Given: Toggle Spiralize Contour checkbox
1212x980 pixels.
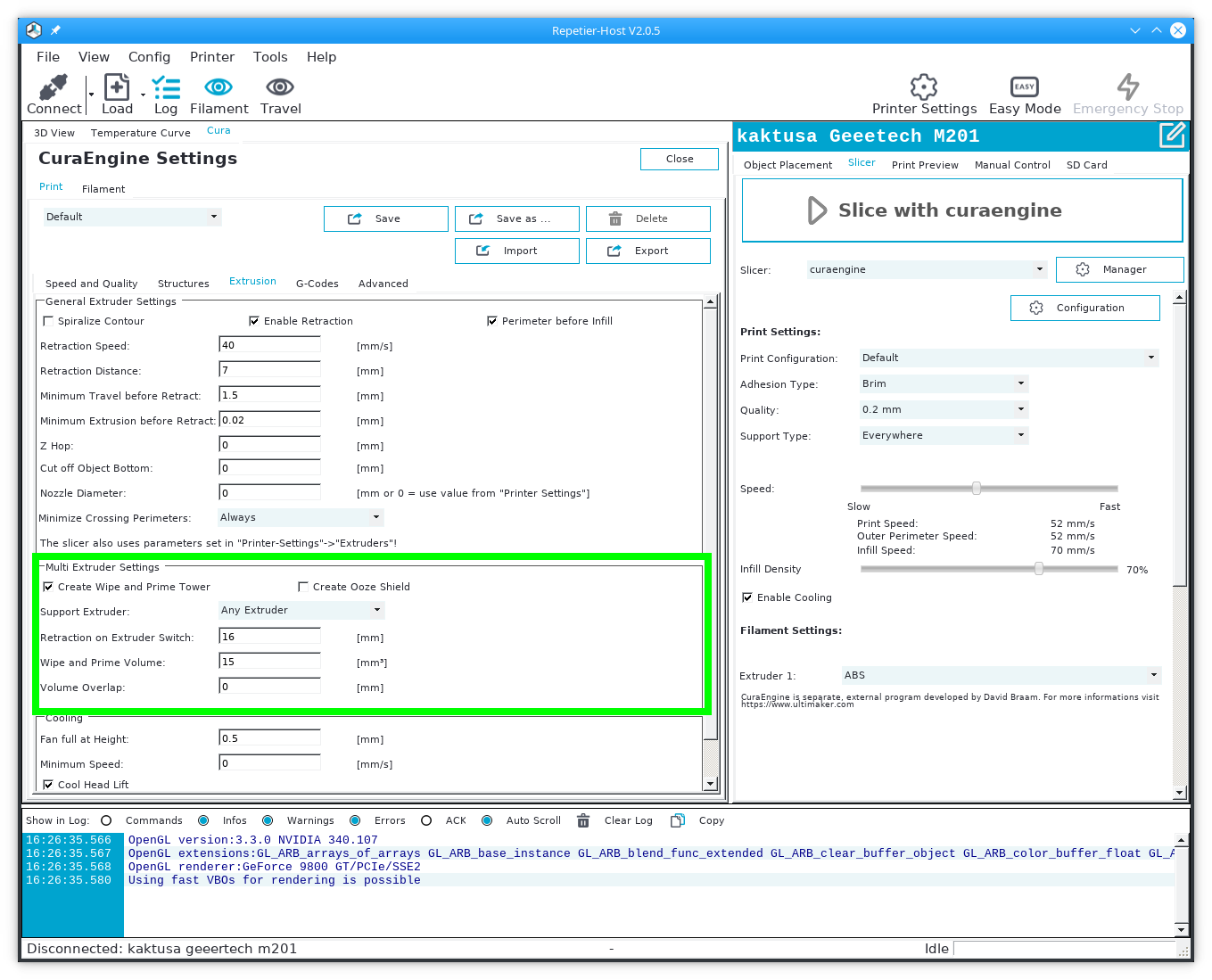Looking at the screenshot, I should 48,321.
